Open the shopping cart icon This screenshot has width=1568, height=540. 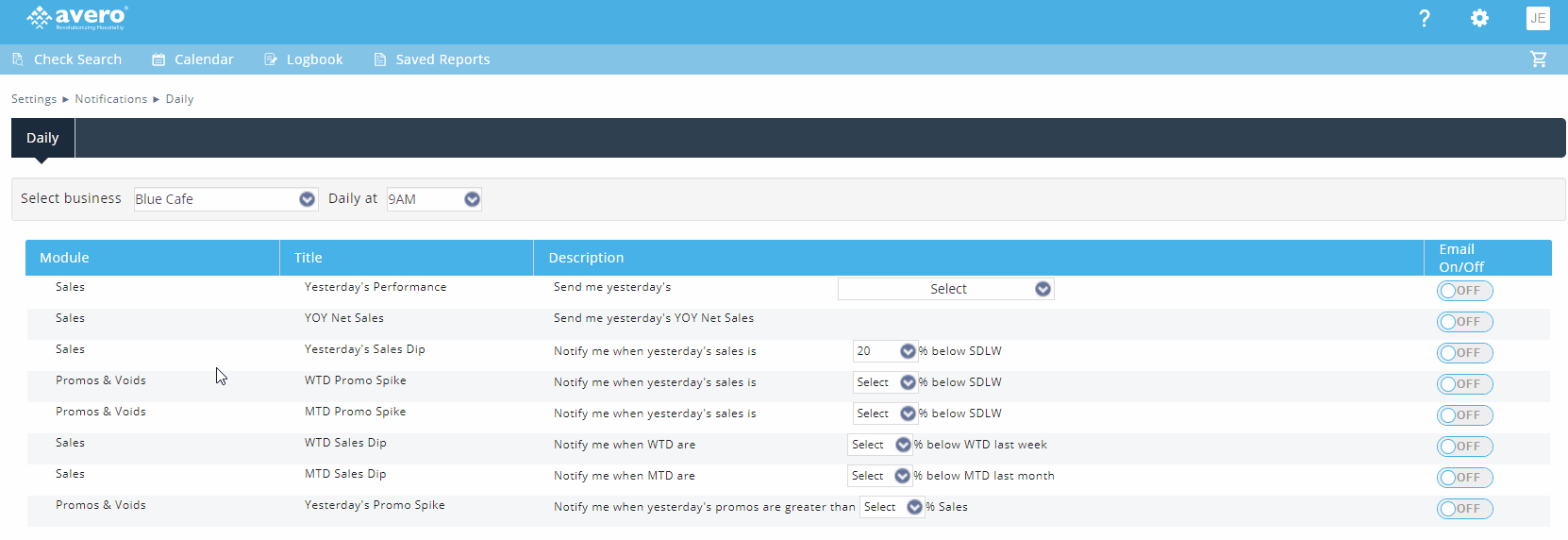tap(1538, 59)
